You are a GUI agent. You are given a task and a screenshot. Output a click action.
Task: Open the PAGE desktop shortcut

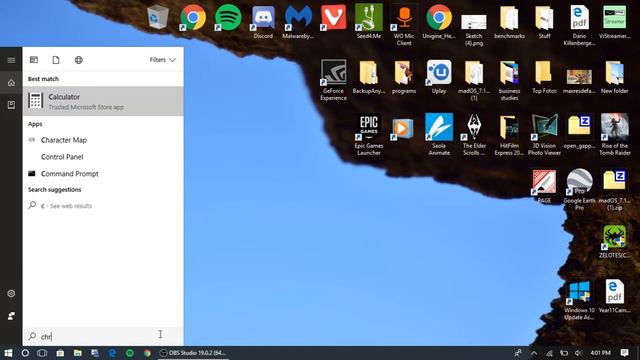click(544, 187)
